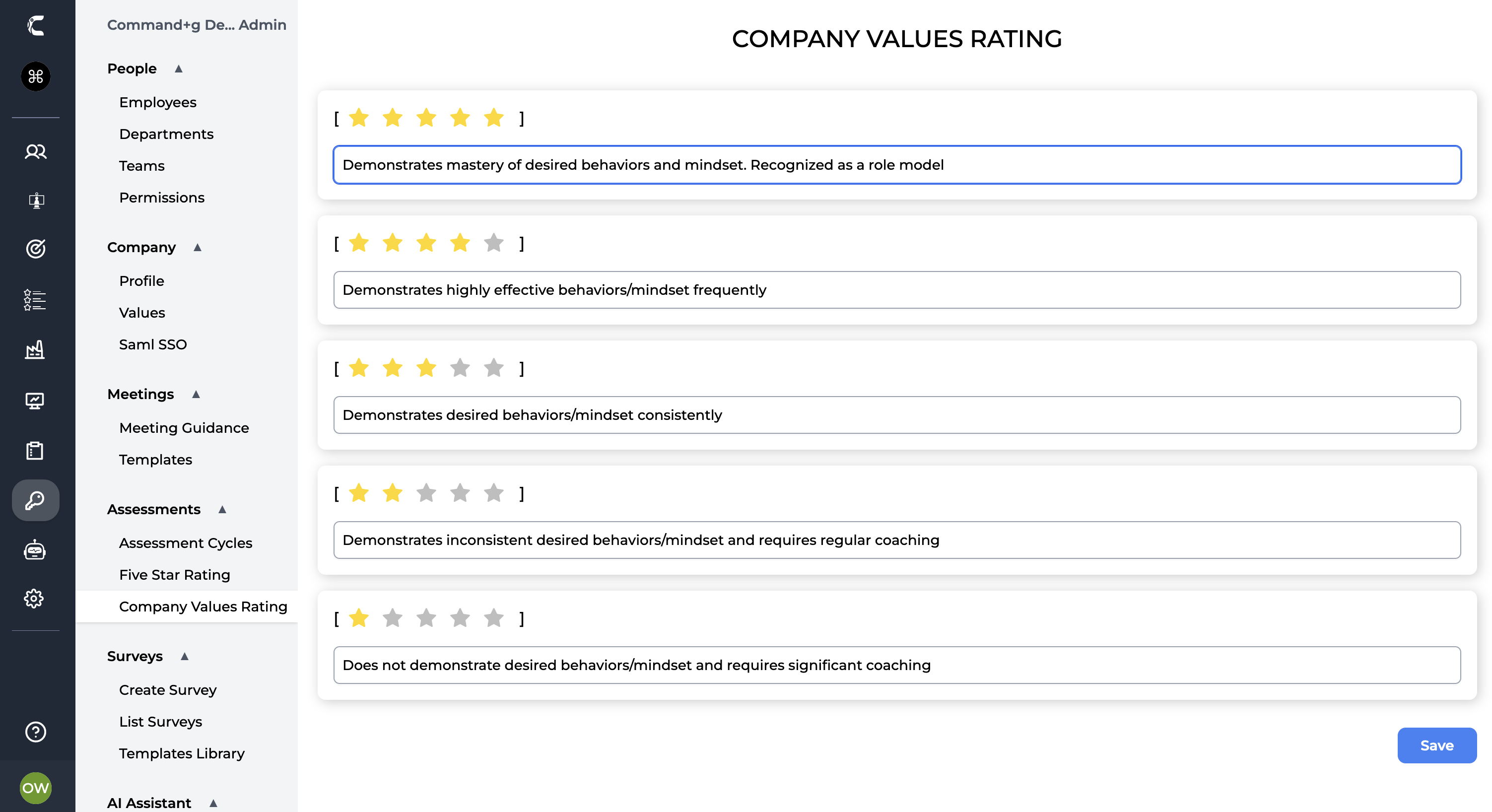
Task: Collapse the Company section arrow
Action: [198, 247]
